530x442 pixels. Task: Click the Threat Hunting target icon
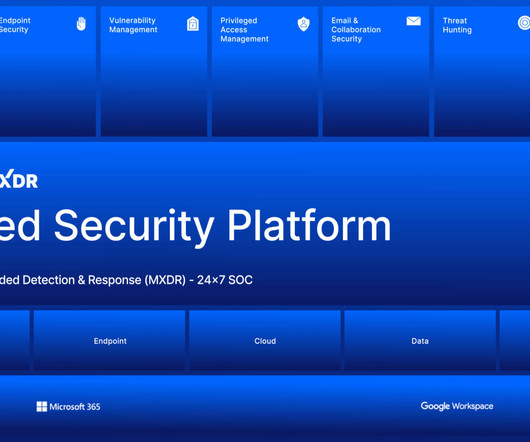click(524, 23)
